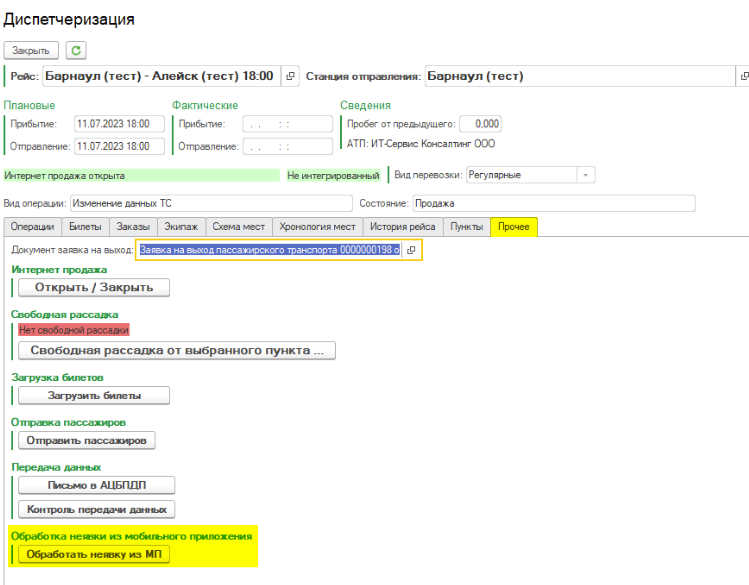
Task: Open the Схема мест tab
Action: click(239, 227)
